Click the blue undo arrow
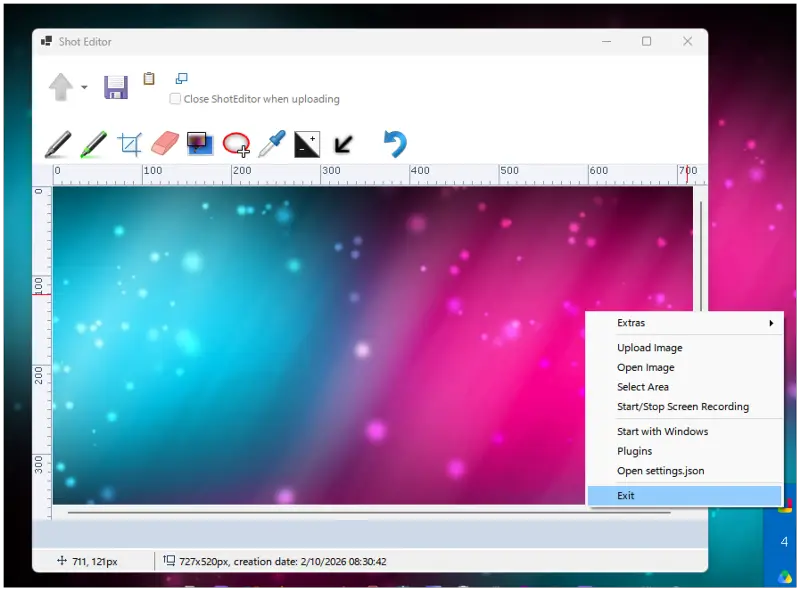Screen dimensions: 800x591 click(395, 144)
